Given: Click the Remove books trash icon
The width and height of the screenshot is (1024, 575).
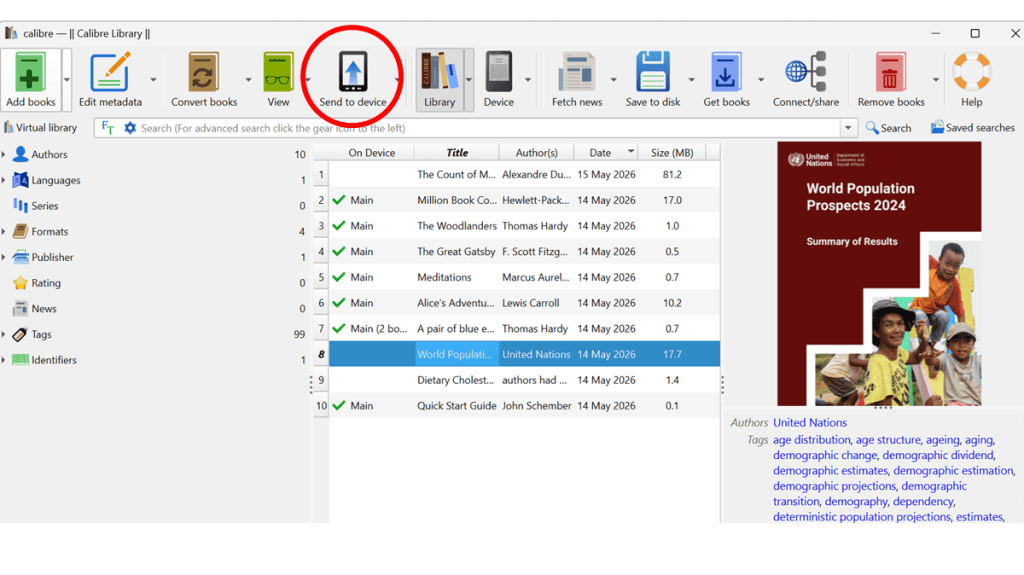Looking at the screenshot, I should click(890, 72).
